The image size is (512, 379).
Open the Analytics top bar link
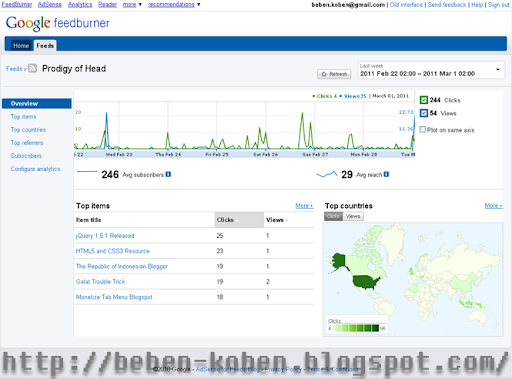tap(80, 5)
